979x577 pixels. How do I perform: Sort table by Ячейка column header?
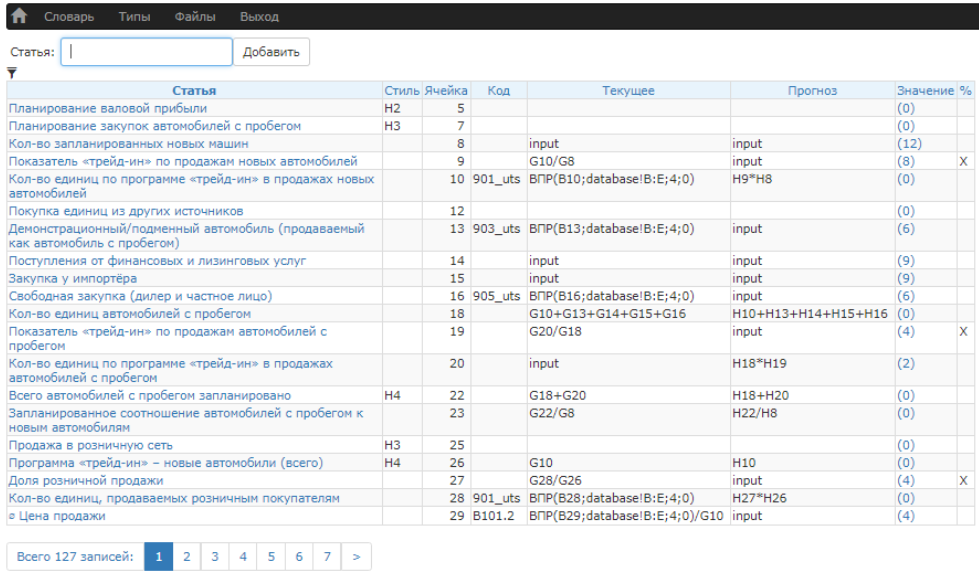[x=446, y=91]
